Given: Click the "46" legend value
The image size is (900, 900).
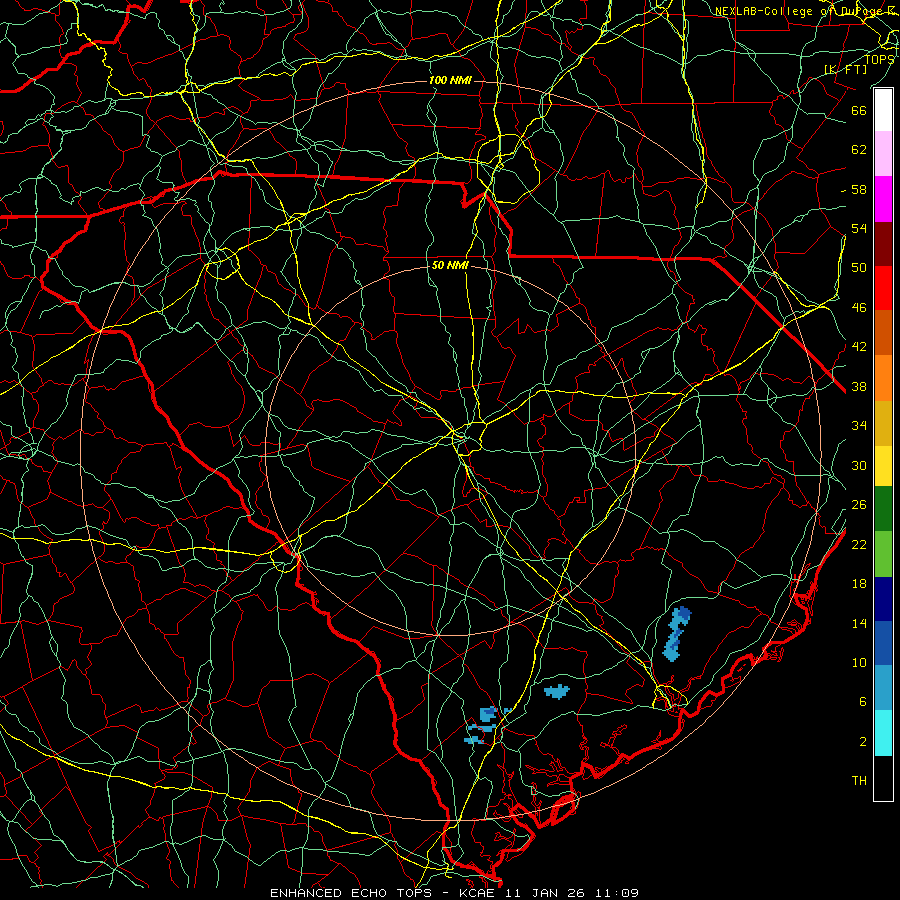Looking at the screenshot, I should [859, 308].
